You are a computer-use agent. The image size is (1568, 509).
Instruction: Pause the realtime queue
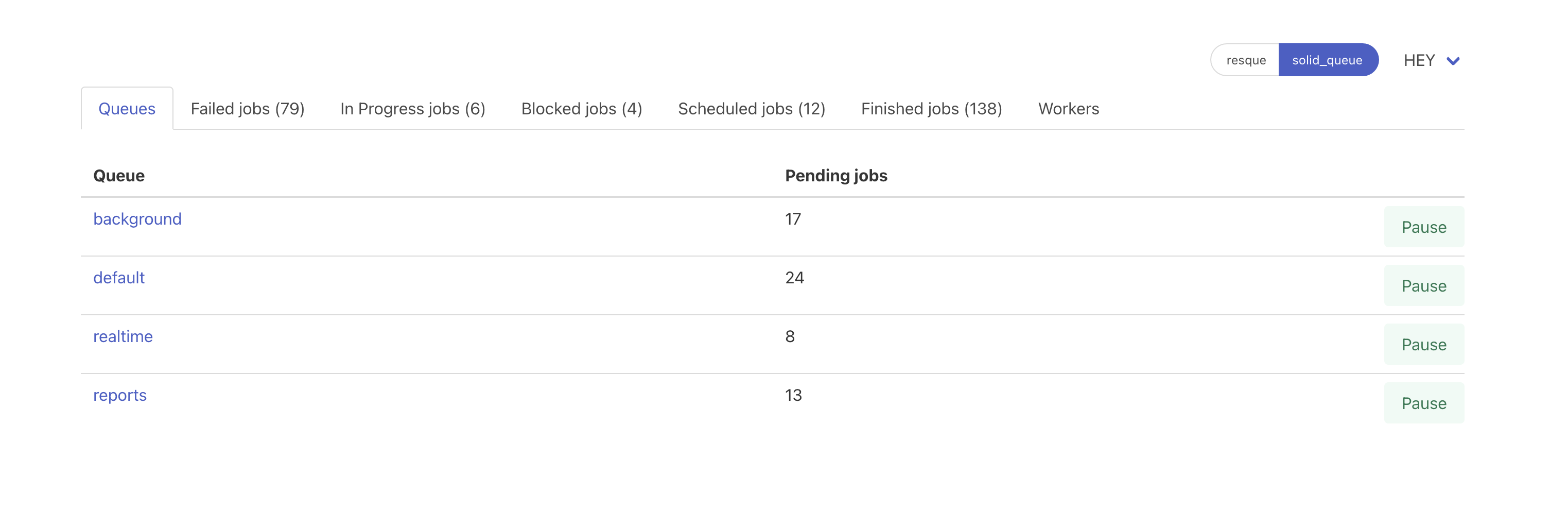pyautogui.click(x=1423, y=345)
